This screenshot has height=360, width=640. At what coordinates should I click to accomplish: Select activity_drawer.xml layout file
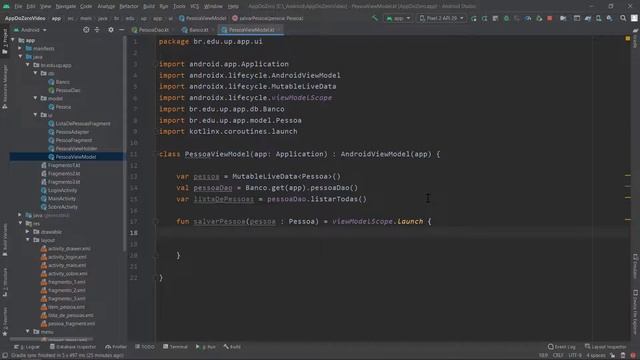pyautogui.click(x=66, y=248)
